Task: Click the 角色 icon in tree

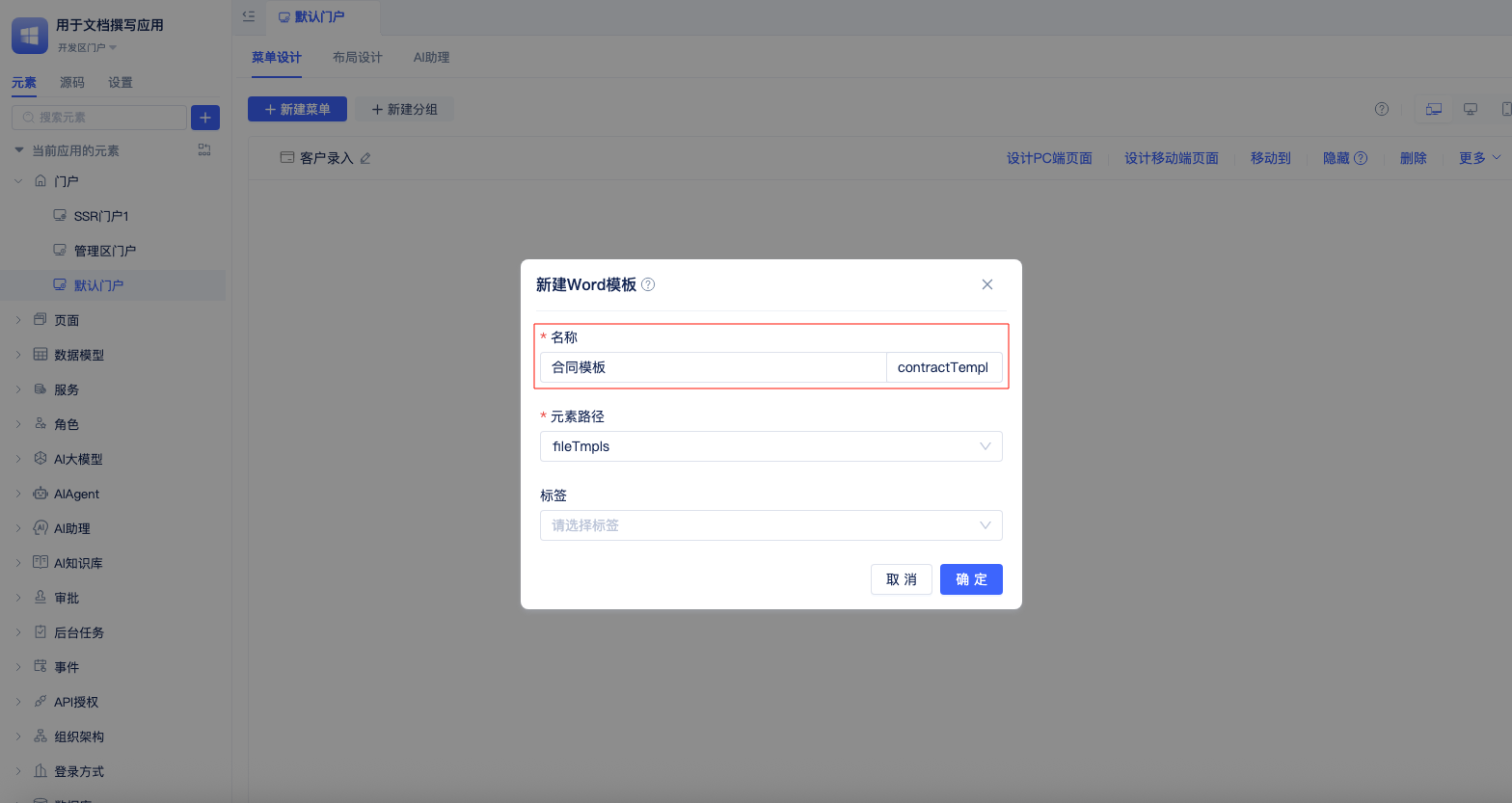Action: [x=40, y=423]
